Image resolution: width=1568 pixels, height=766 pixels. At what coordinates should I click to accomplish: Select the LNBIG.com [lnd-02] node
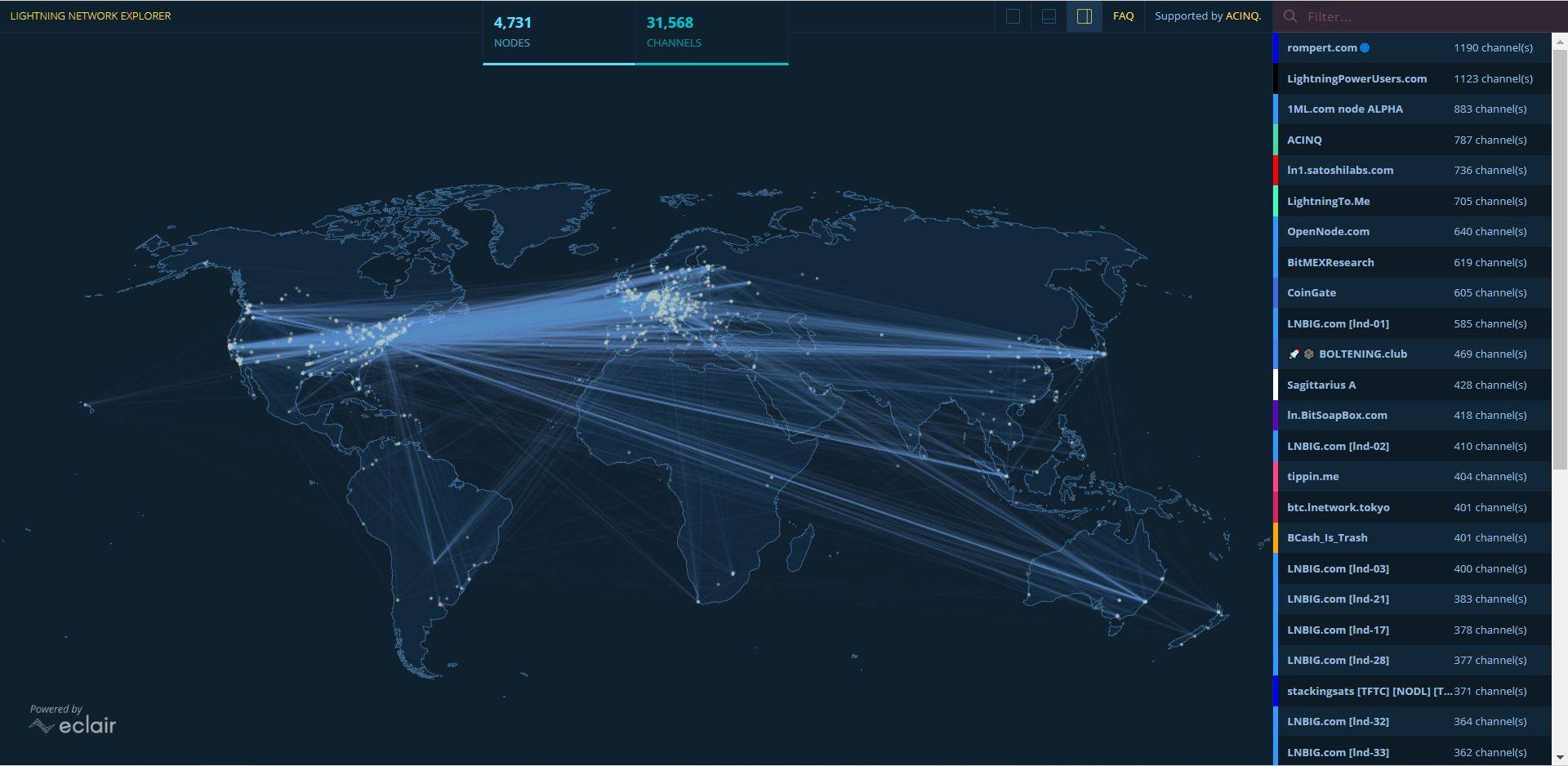(x=1412, y=446)
